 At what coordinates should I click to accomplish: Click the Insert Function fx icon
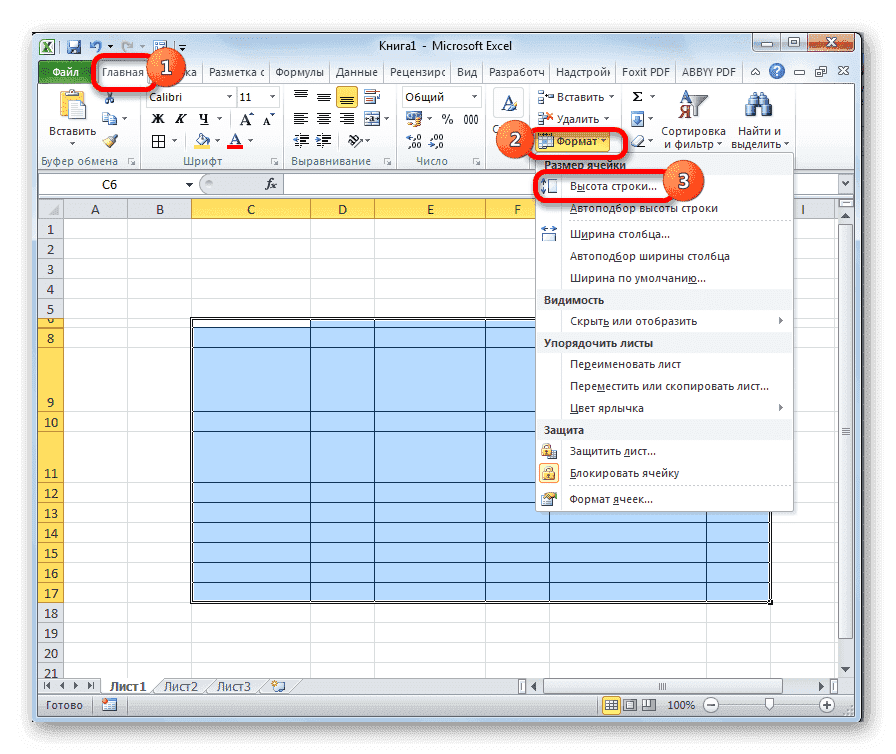point(272,184)
